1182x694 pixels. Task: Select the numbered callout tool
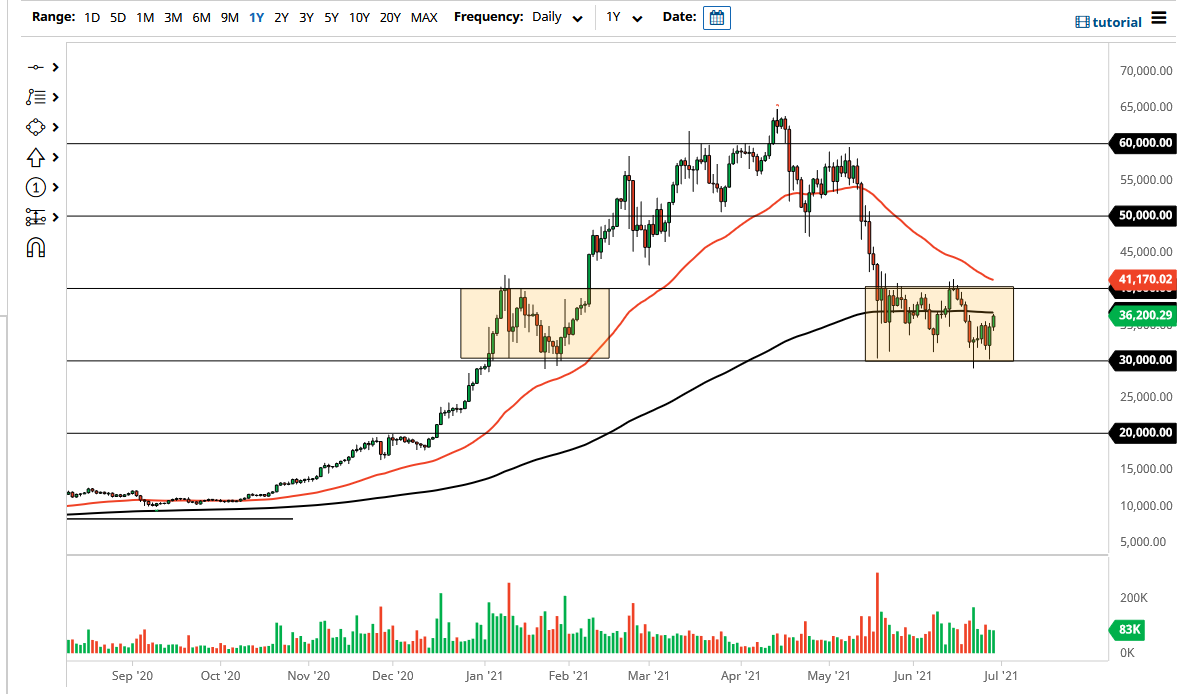click(x=36, y=187)
